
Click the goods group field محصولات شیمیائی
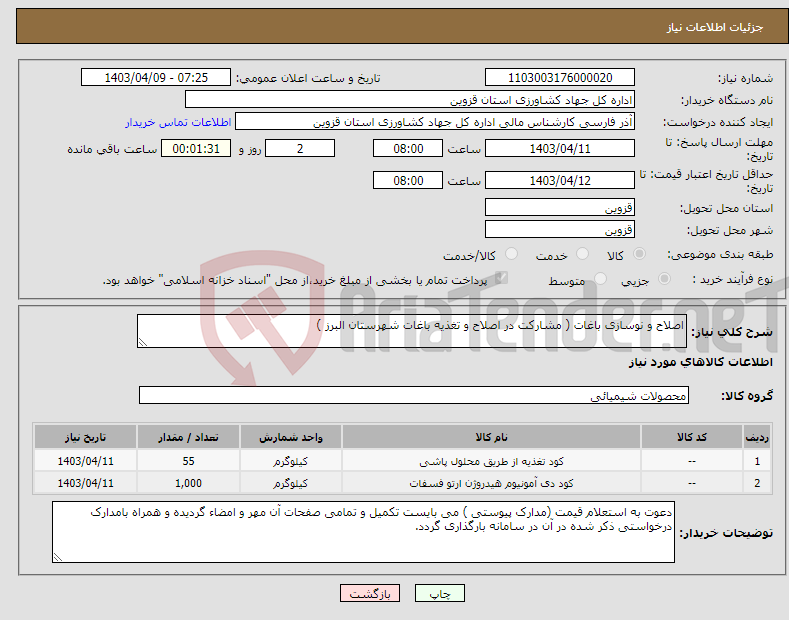[x=414, y=396]
